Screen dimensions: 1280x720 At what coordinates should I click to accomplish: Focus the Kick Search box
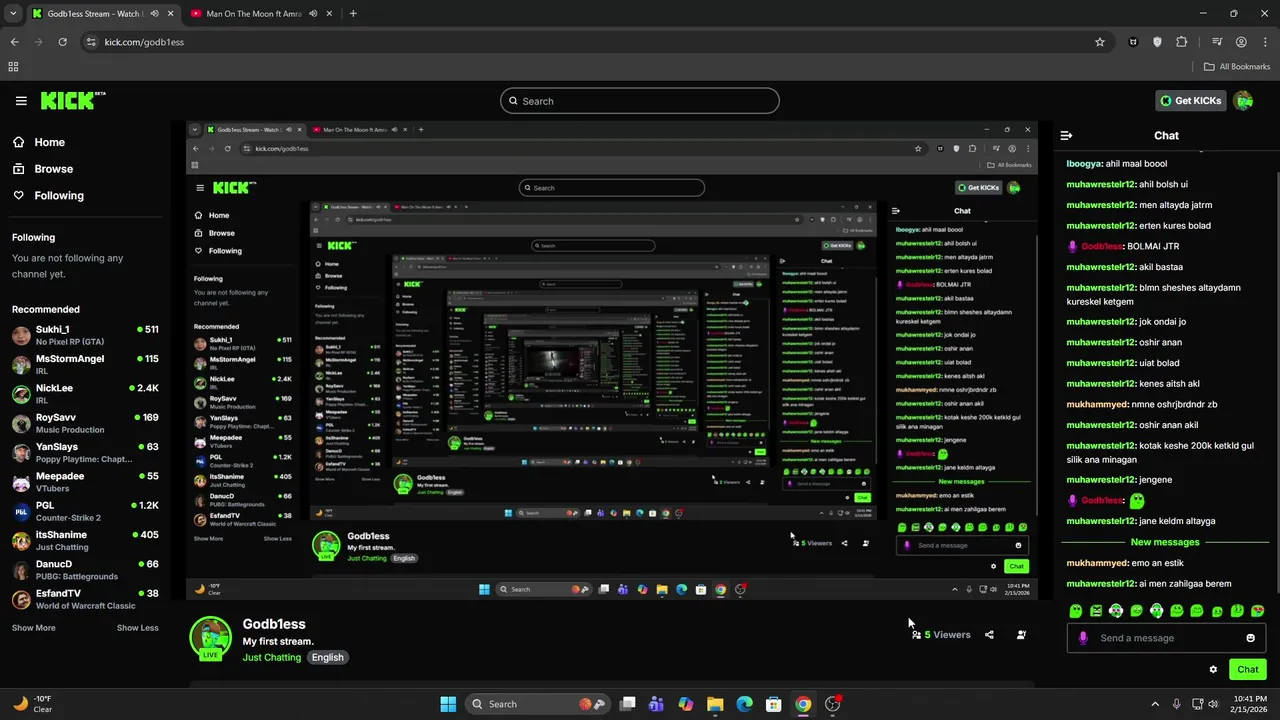[x=640, y=101]
